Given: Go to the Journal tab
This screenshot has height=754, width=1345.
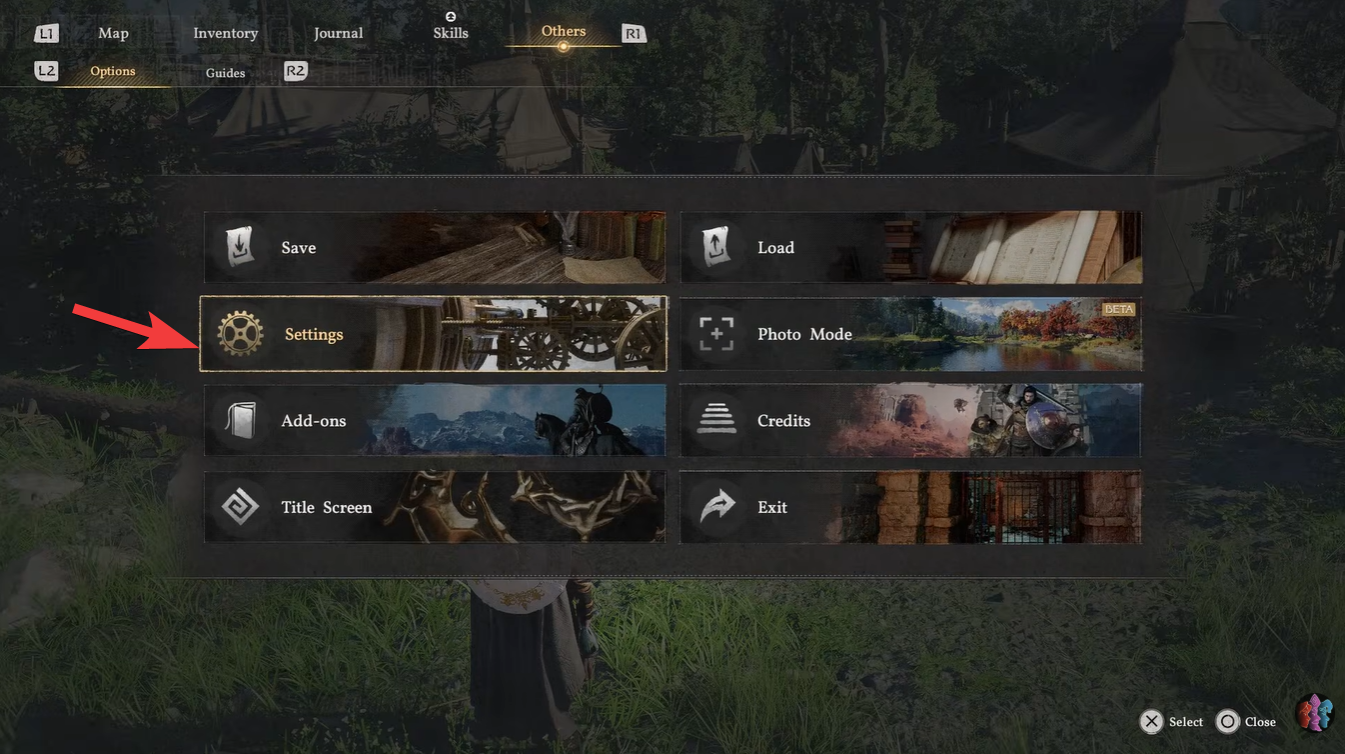Looking at the screenshot, I should pos(338,33).
